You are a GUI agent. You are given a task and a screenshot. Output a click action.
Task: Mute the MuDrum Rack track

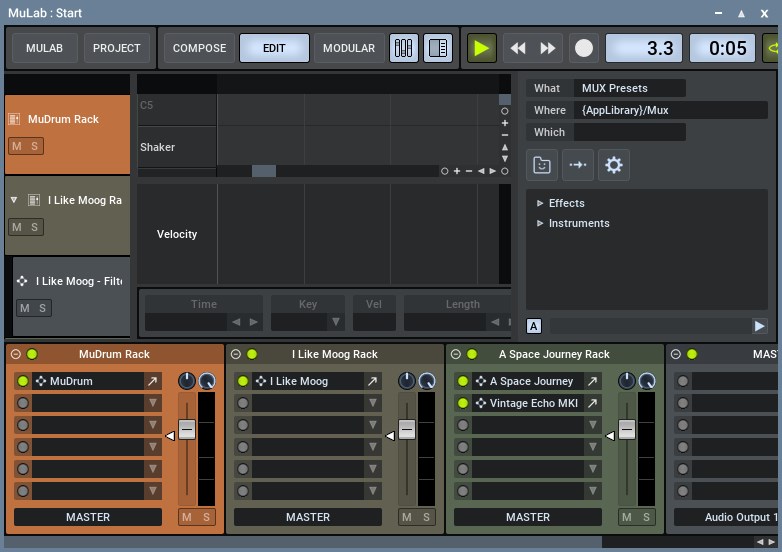(16, 146)
